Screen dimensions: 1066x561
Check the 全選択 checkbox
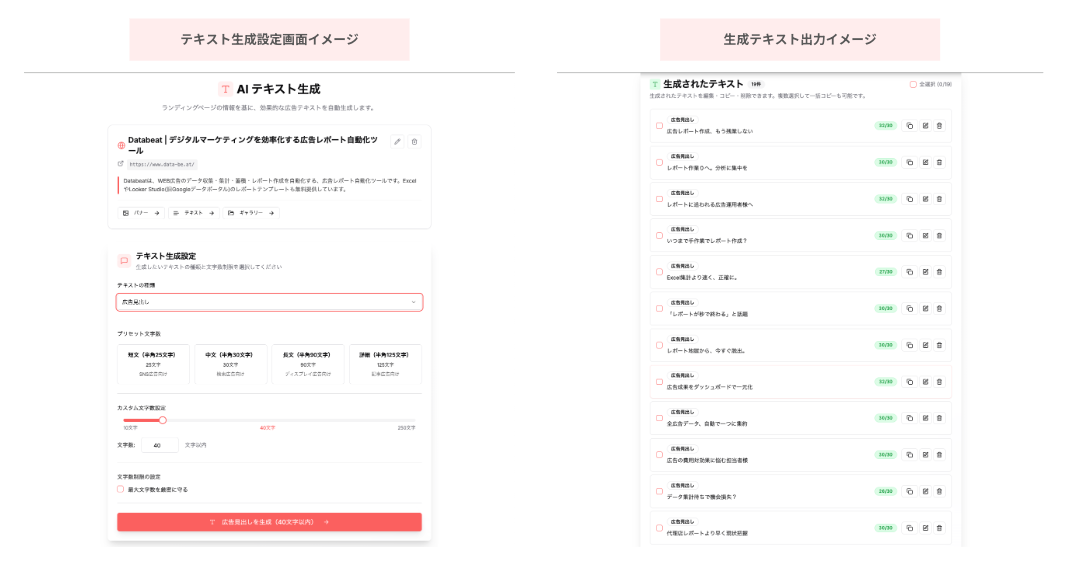click(913, 84)
